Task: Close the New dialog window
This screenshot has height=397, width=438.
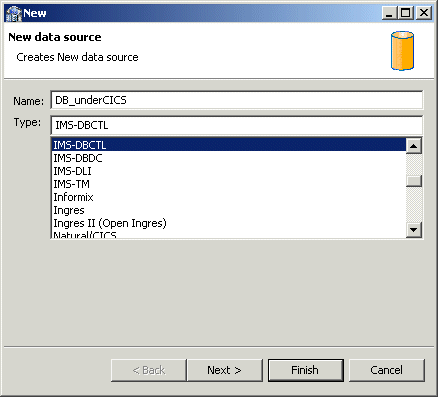Action: point(424,13)
